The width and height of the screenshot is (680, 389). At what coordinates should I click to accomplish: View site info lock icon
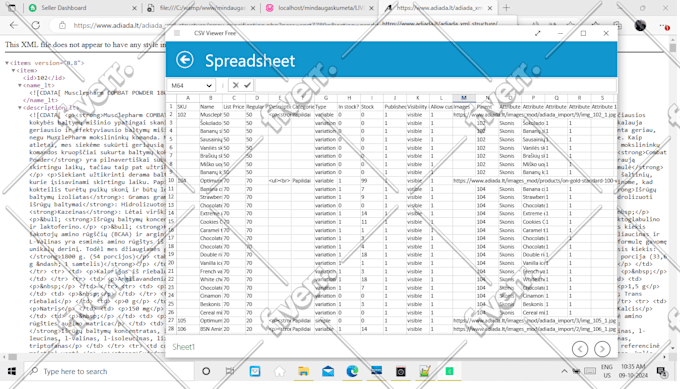[62, 26]
